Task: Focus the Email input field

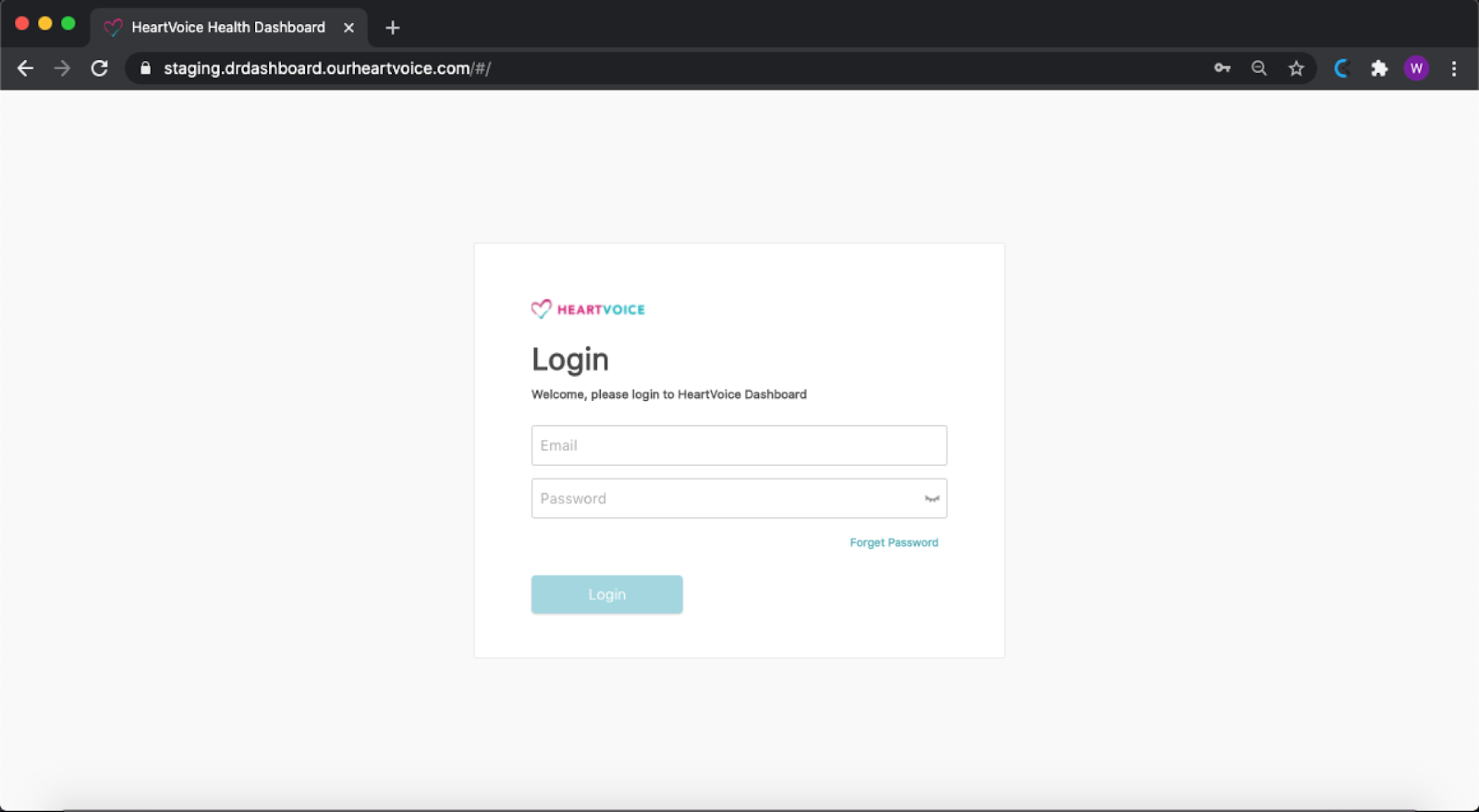Action: [x=739, y=445]
